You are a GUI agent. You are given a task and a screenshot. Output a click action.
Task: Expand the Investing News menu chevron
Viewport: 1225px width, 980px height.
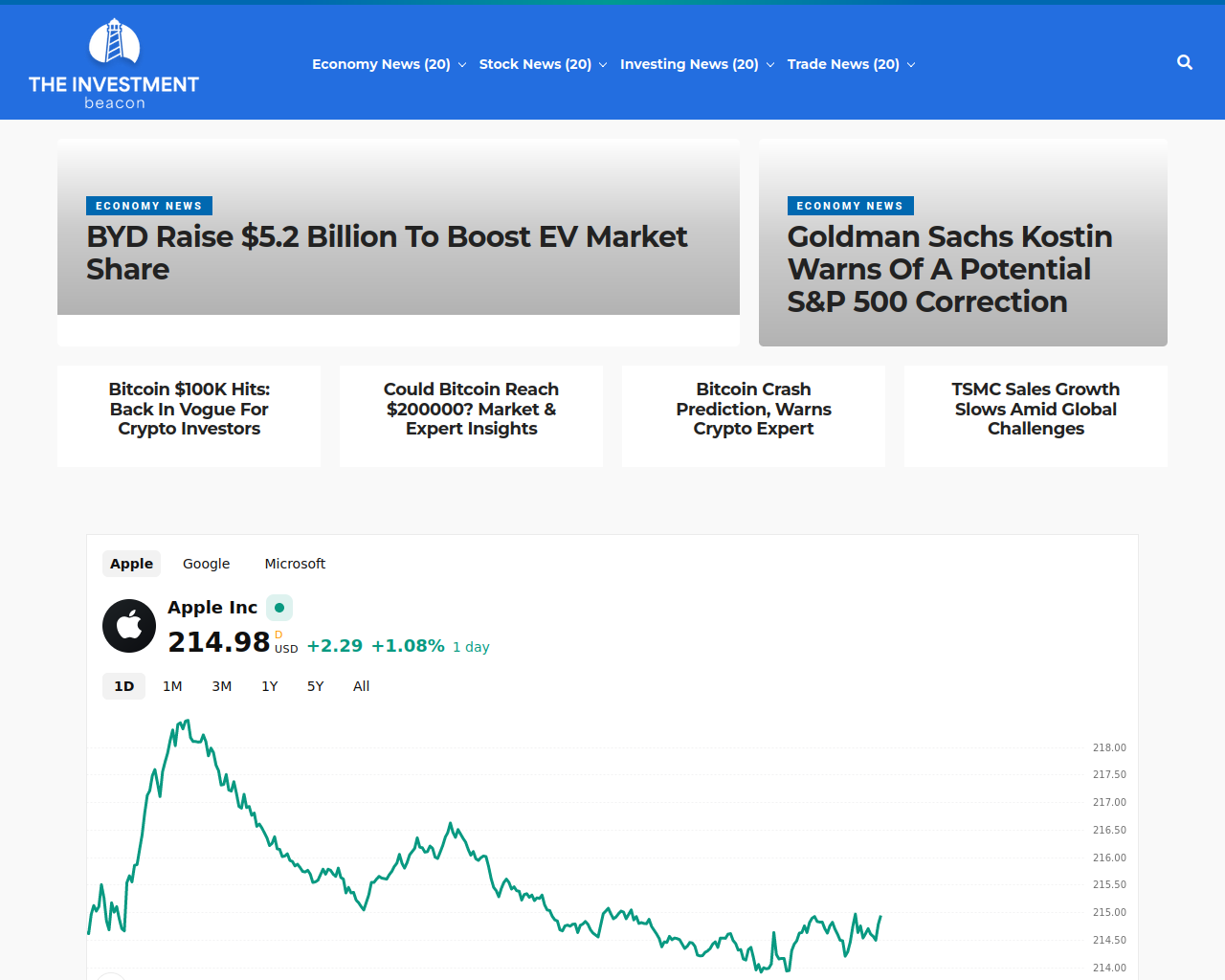[770, 65]
